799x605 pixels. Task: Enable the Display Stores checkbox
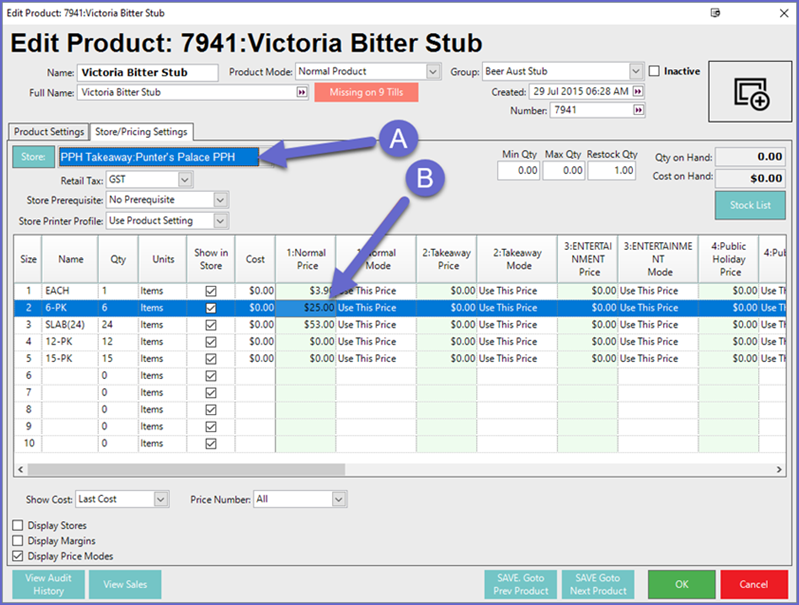click(x=18, y=525)
